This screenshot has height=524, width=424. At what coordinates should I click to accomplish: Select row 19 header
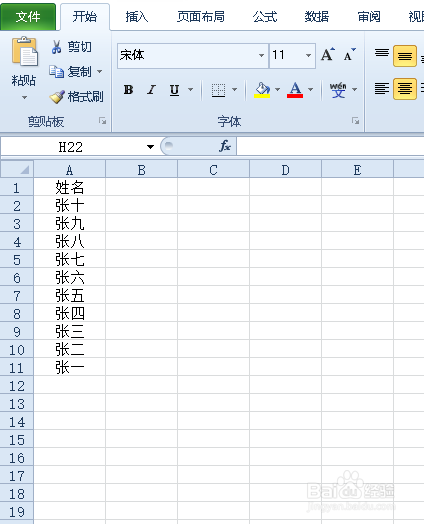tap(17, 512)
